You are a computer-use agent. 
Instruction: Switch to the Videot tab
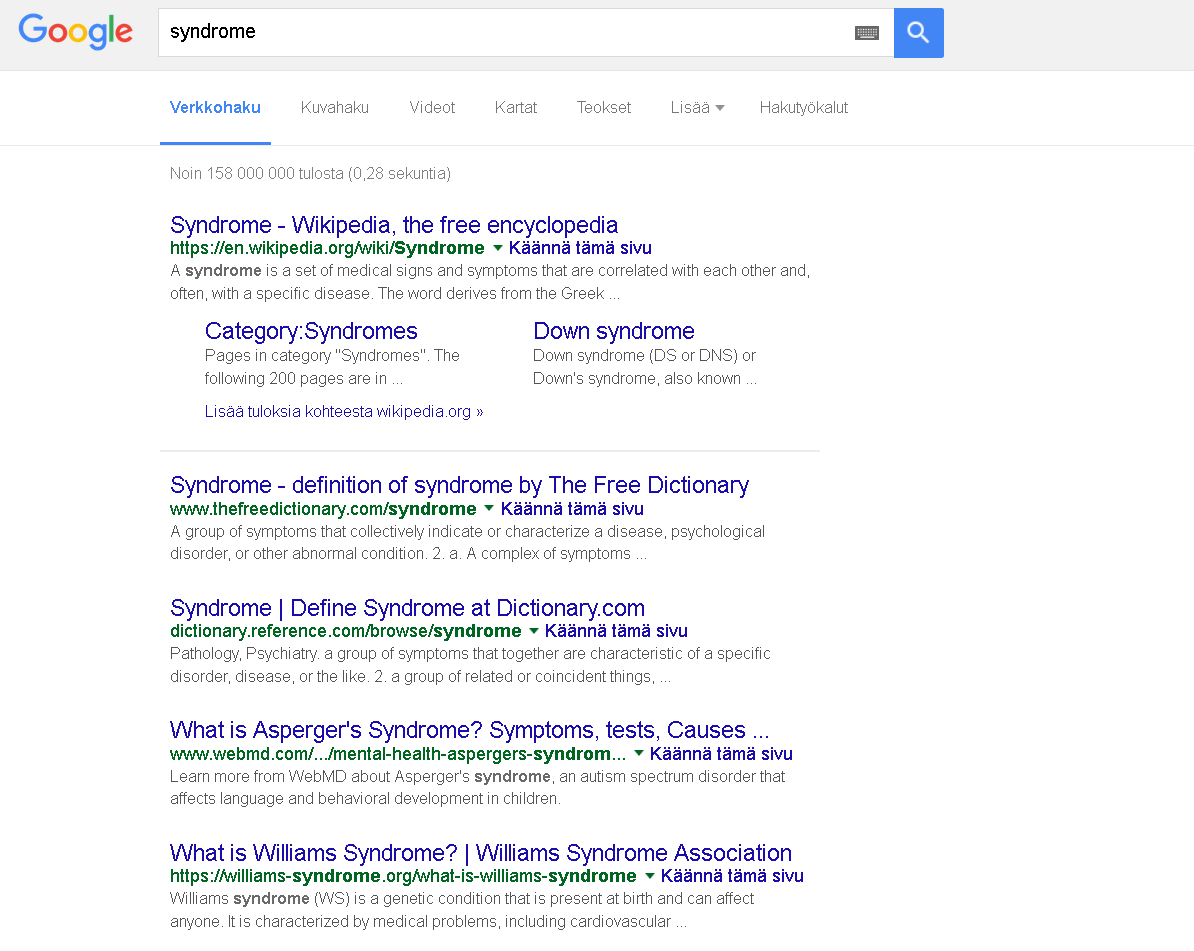pyautogui.click(x=432, y=108)
